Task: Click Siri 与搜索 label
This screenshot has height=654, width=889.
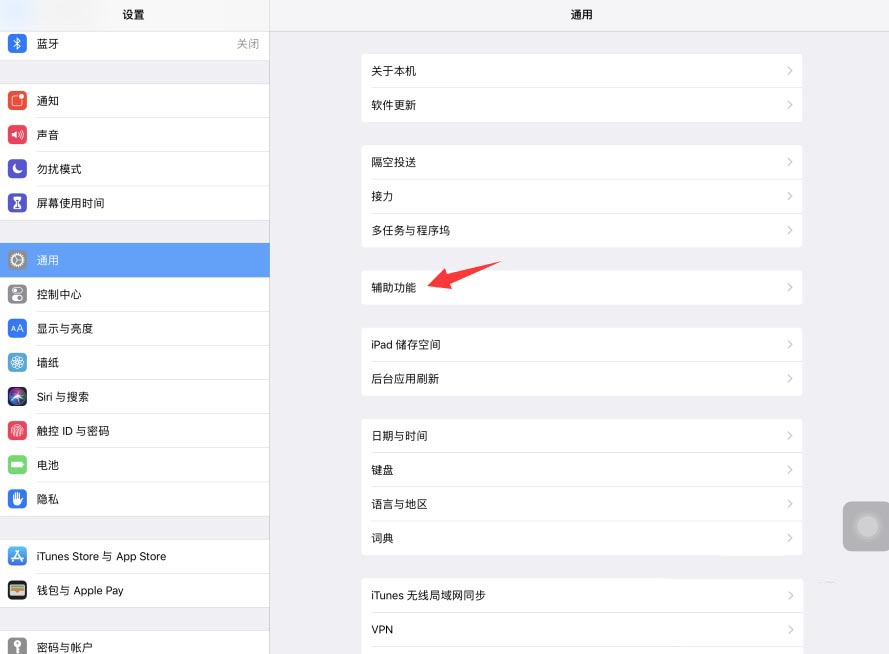Action: coord(62,397)
